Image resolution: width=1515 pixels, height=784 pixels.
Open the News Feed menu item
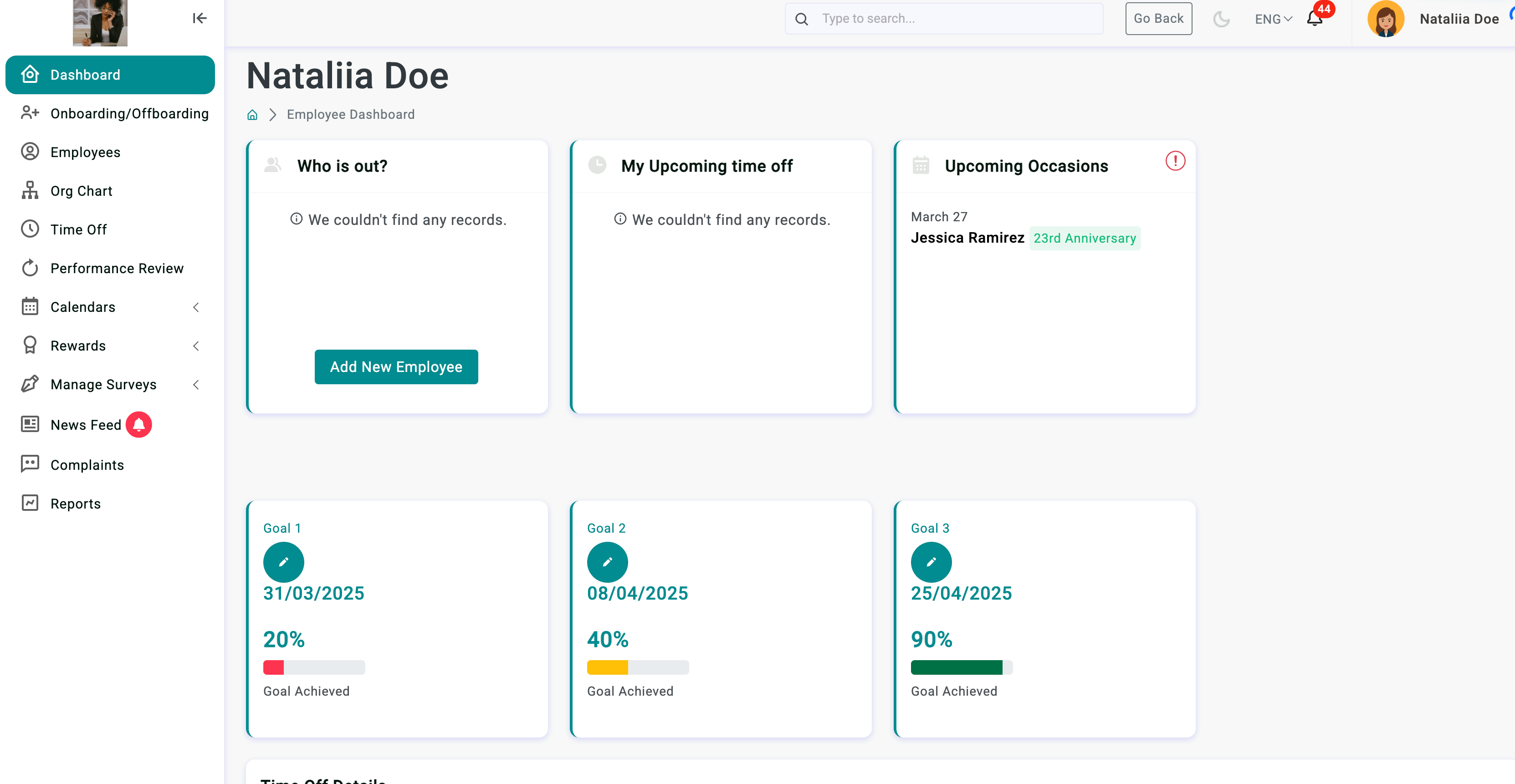pyautogui.click(x=110, y=425)
